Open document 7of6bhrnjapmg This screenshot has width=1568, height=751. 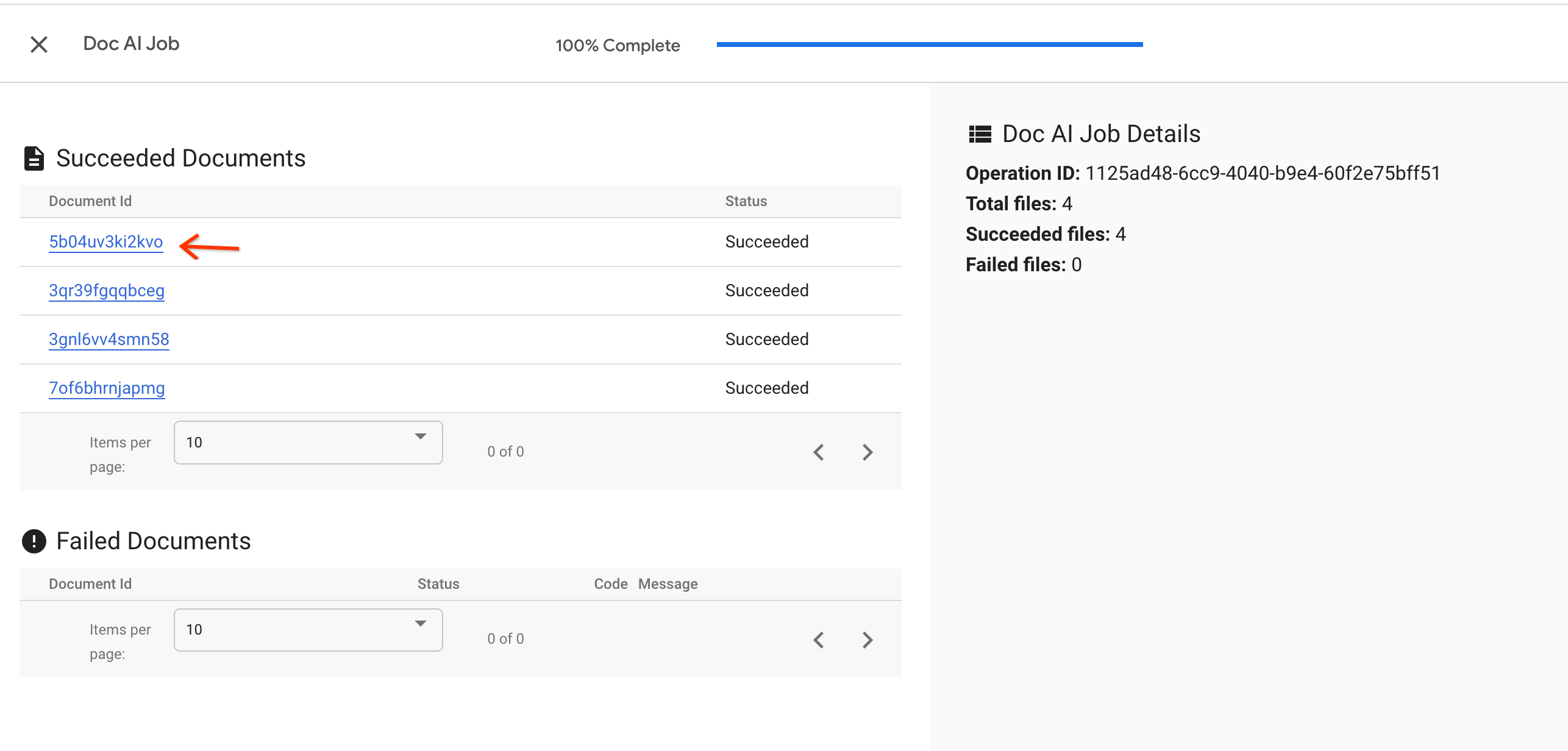click(x=107, y=388)
